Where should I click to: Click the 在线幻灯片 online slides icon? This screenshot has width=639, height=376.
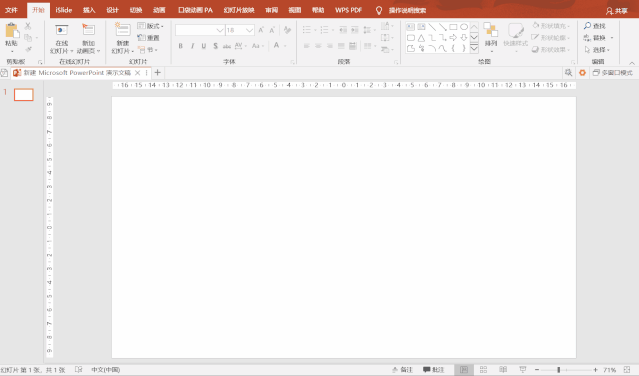point(62,31)
